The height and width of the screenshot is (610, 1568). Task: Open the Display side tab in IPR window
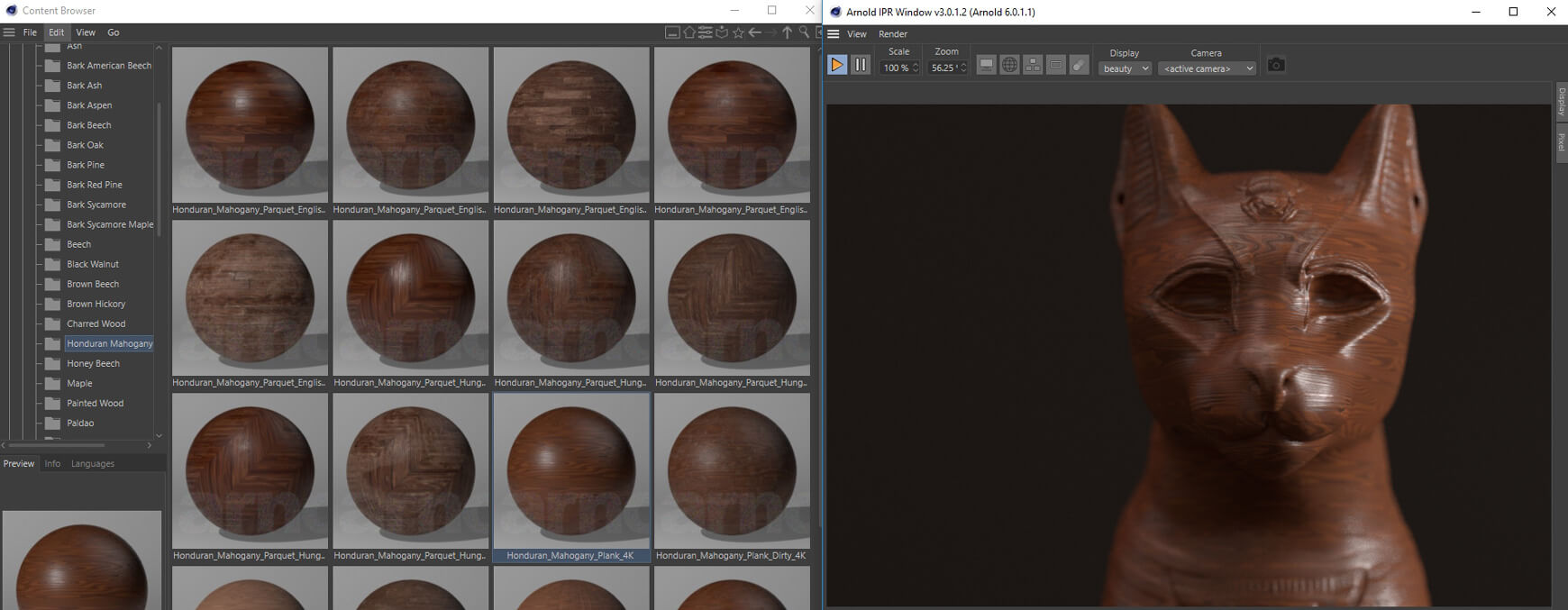coord(1561,102)
